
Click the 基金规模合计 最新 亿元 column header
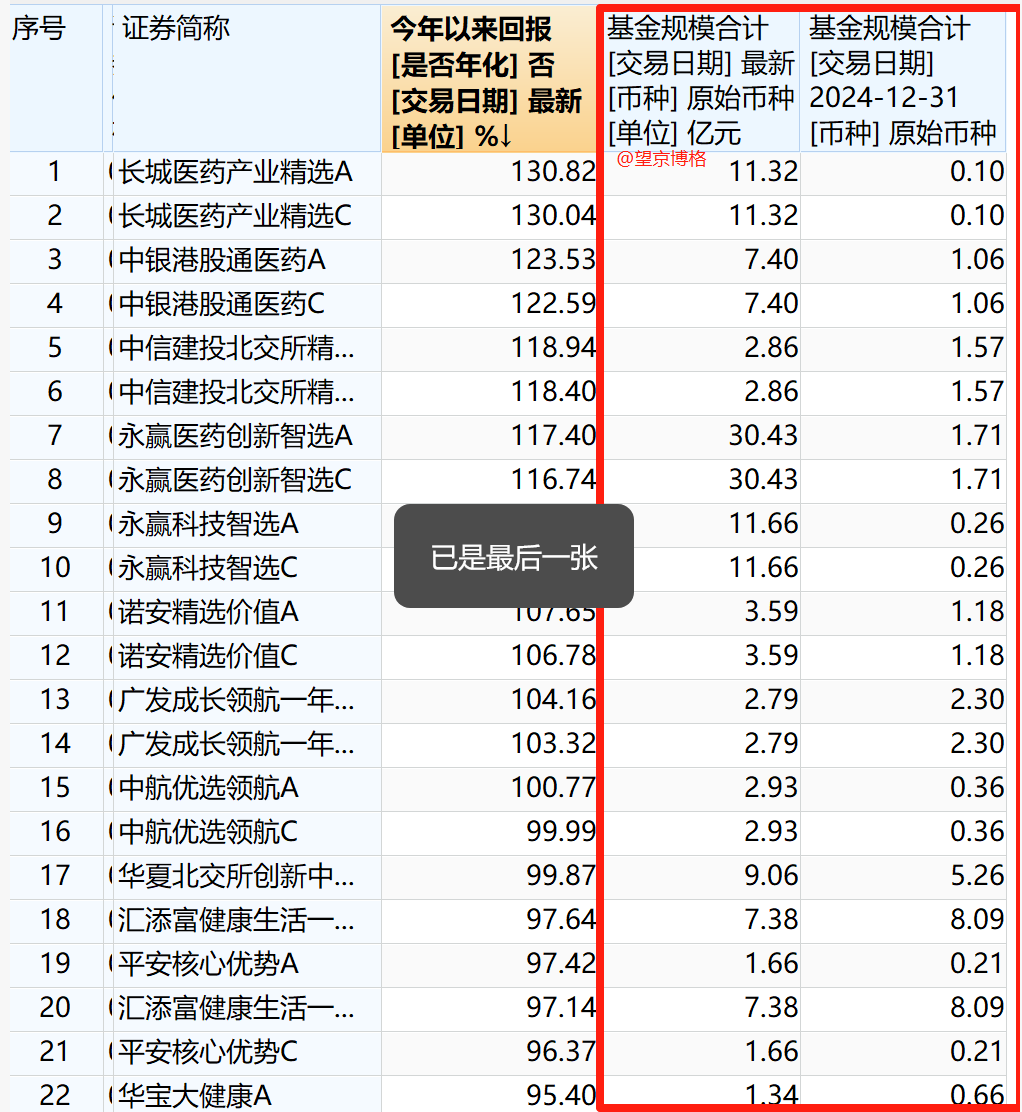pos(701,81)
